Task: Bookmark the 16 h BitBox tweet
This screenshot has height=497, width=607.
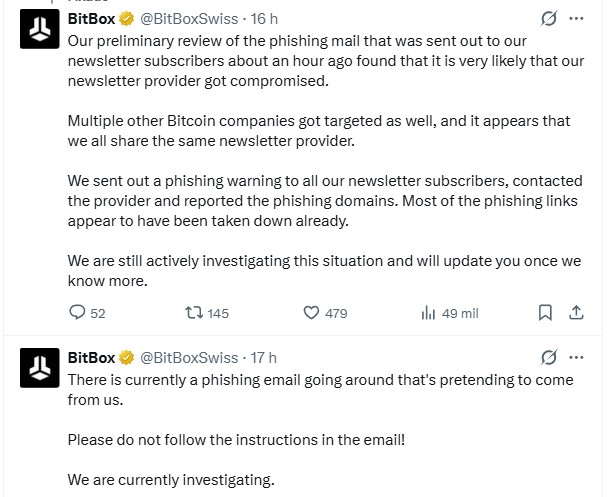Action: click(x=545, y=312)
